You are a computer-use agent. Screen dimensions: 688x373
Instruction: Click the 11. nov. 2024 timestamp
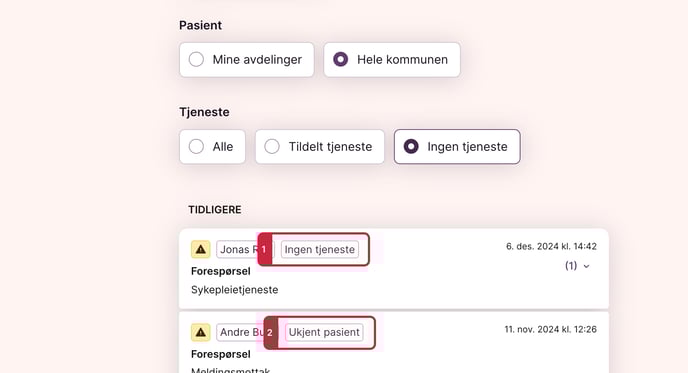pyautogui.click(x=551, y=329)
